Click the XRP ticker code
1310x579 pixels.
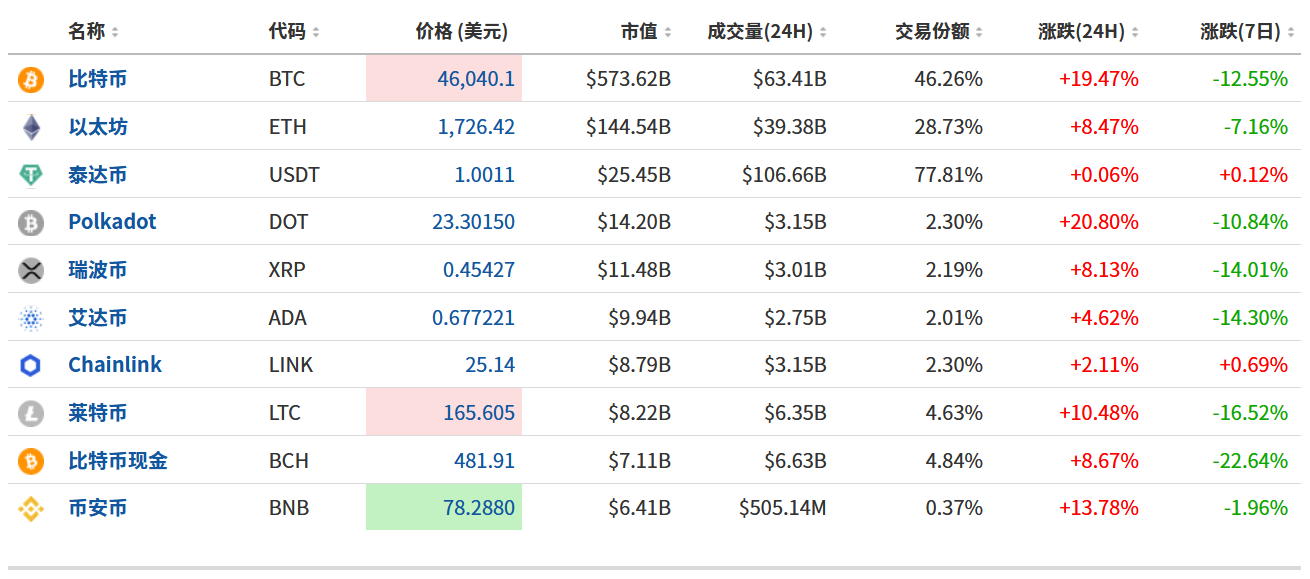coord(287,270)
